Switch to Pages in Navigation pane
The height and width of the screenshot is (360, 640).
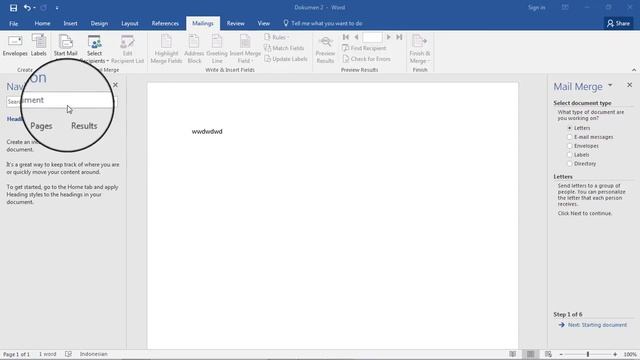(41, 126)
